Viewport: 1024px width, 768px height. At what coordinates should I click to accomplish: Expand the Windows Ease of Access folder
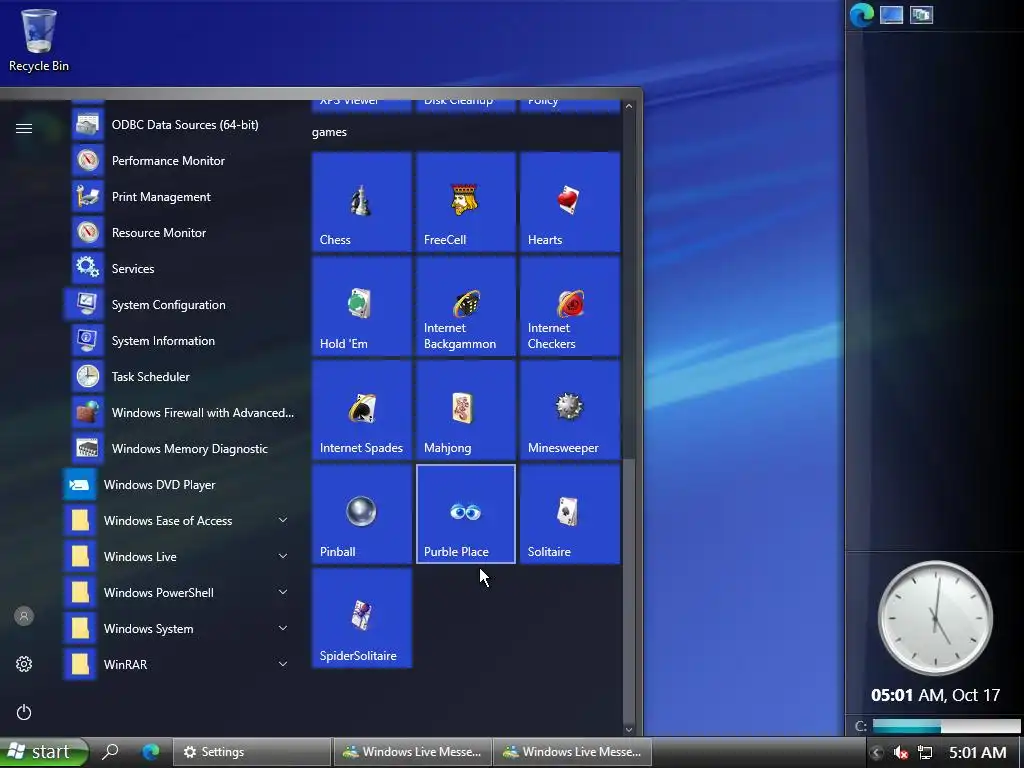pyautogui.click(x=180, y=520)
